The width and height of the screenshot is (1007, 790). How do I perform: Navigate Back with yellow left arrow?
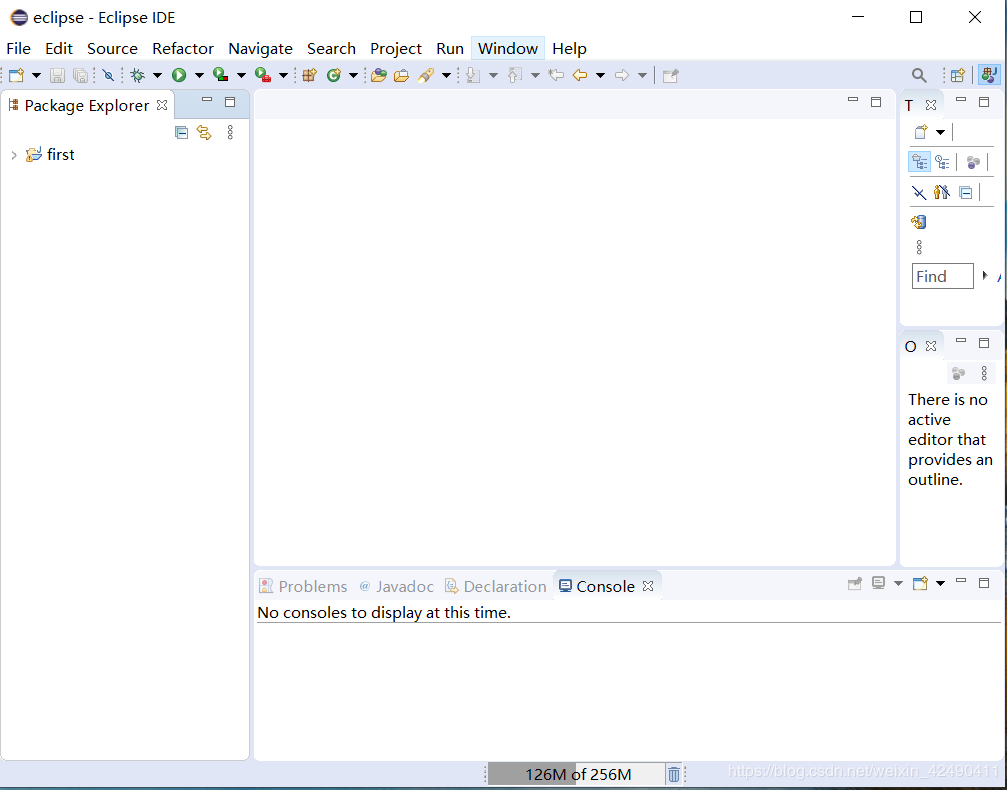tap(580, 75)
